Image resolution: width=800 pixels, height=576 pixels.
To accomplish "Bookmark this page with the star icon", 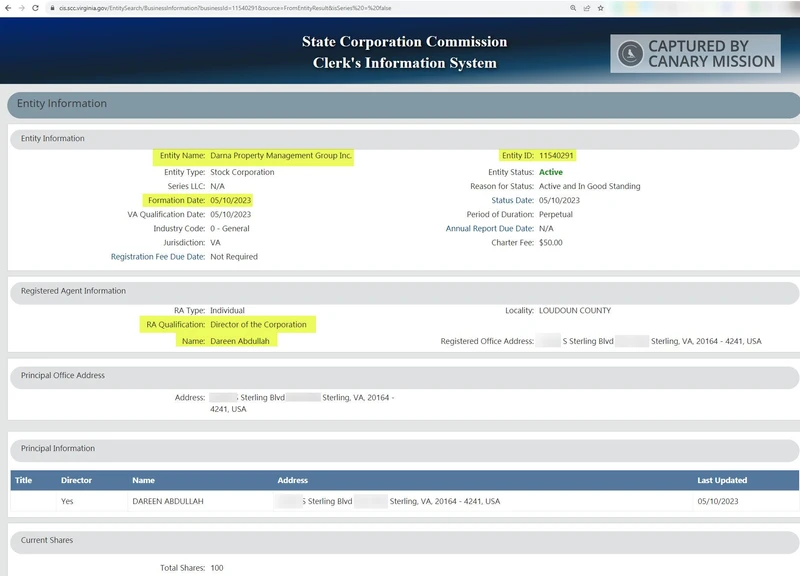I will (600, 7).
